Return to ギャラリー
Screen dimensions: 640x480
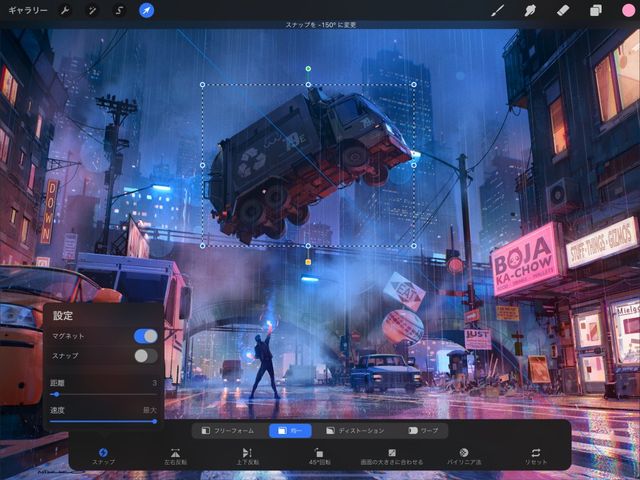(28, 11)
